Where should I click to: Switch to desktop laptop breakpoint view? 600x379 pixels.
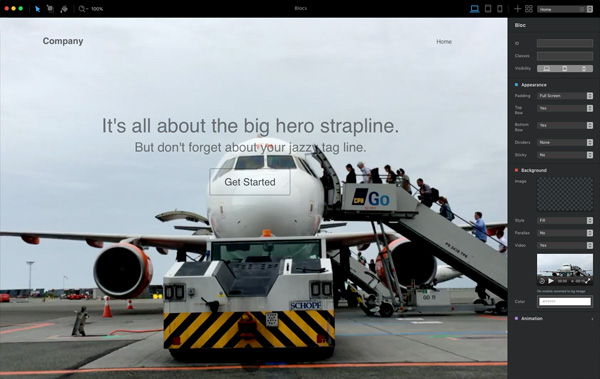click(x=474, y=9)
